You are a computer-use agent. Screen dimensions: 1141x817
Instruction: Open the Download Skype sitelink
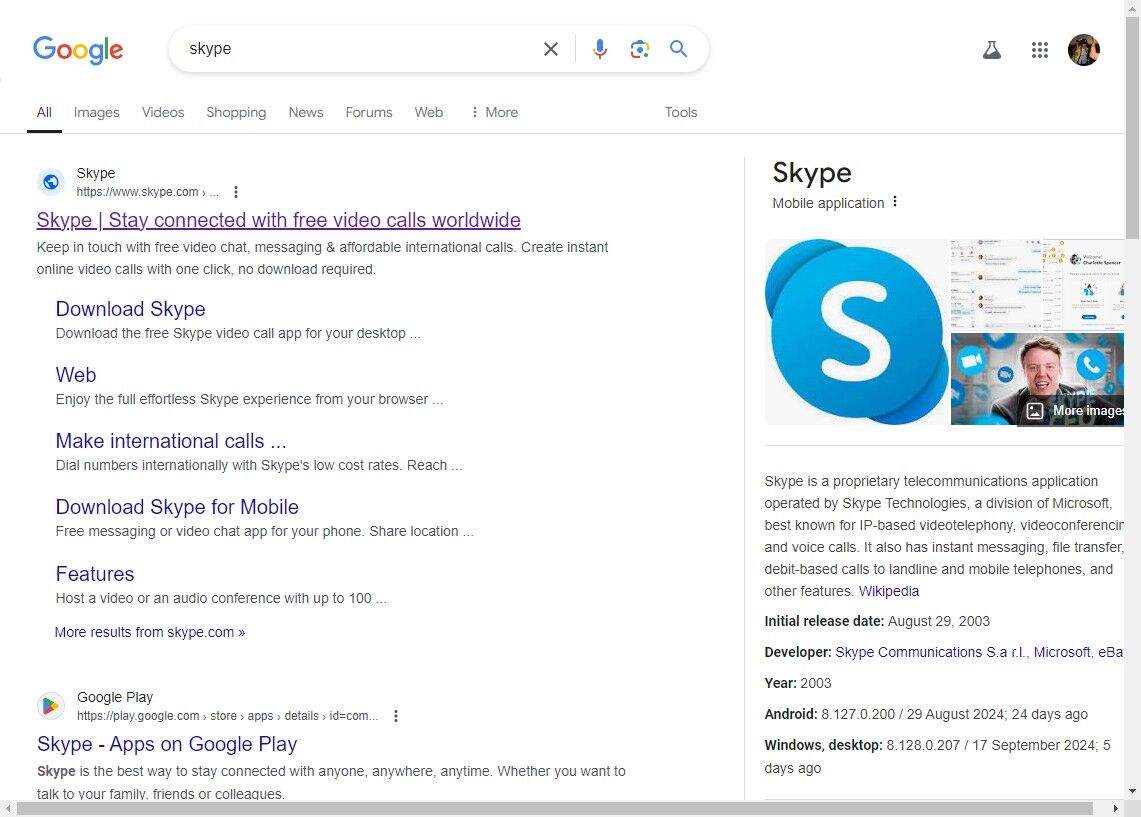pos(130,309)
